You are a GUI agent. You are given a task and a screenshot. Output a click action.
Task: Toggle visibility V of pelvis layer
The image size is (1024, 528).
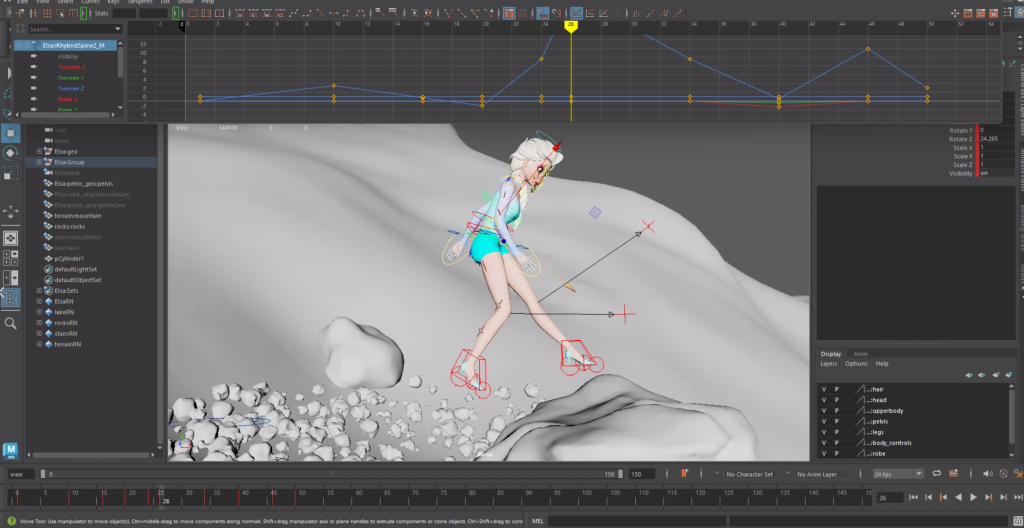coord(824,421)
